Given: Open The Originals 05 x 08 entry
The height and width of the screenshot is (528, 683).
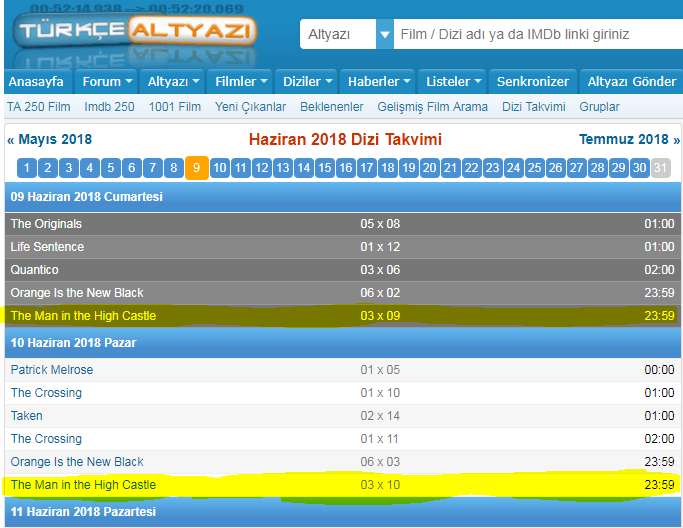Looking at the screenshot, I should pyautogui.click(x=343, y=224).
